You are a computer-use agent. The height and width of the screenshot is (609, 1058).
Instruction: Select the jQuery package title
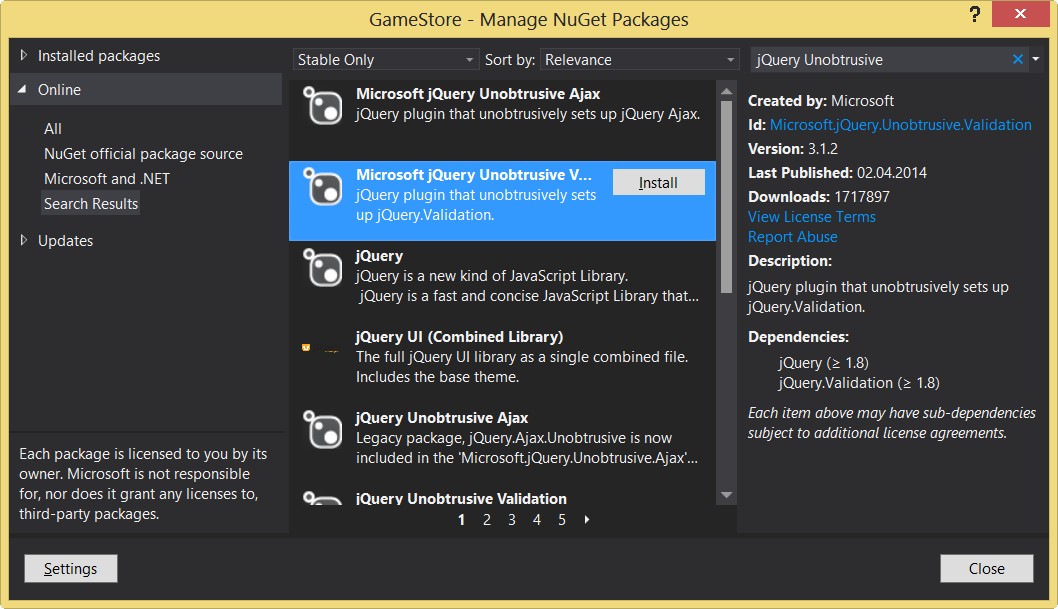point(379,256)
